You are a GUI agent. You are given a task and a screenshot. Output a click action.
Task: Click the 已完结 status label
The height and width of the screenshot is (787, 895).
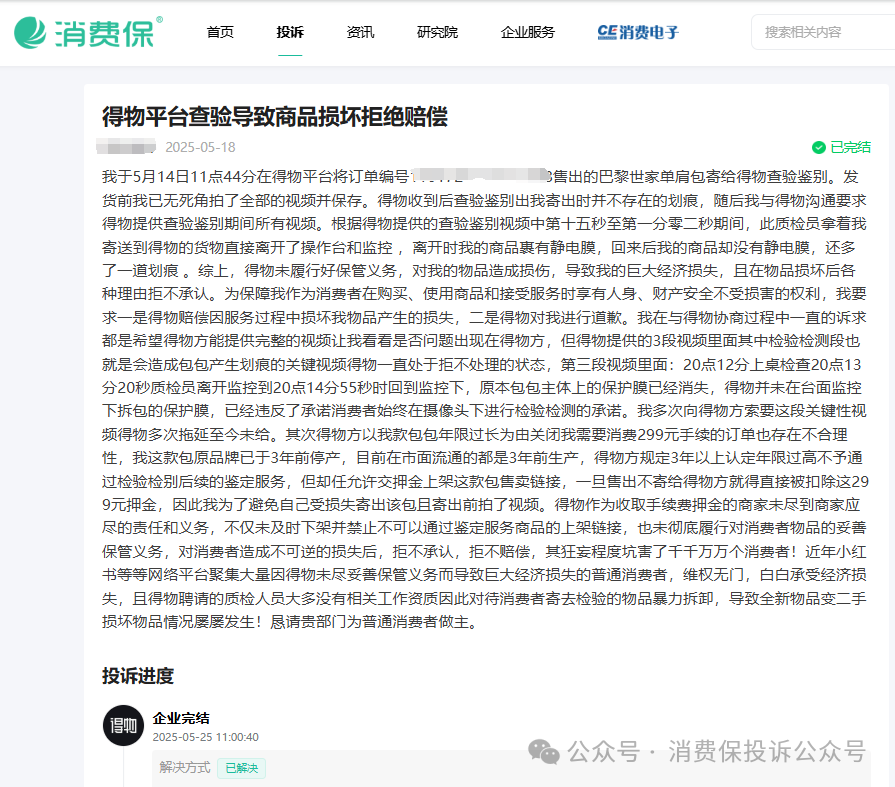pos(850,148)
